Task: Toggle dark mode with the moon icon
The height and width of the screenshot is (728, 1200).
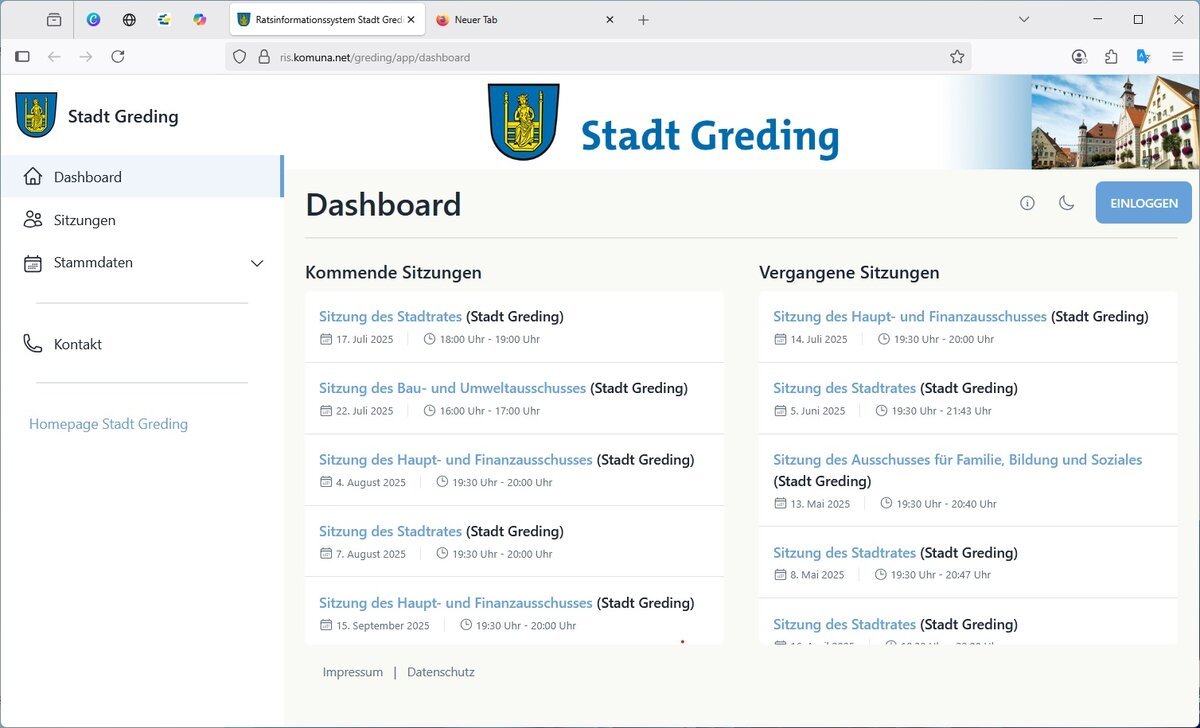Action: pos(1067,203)
